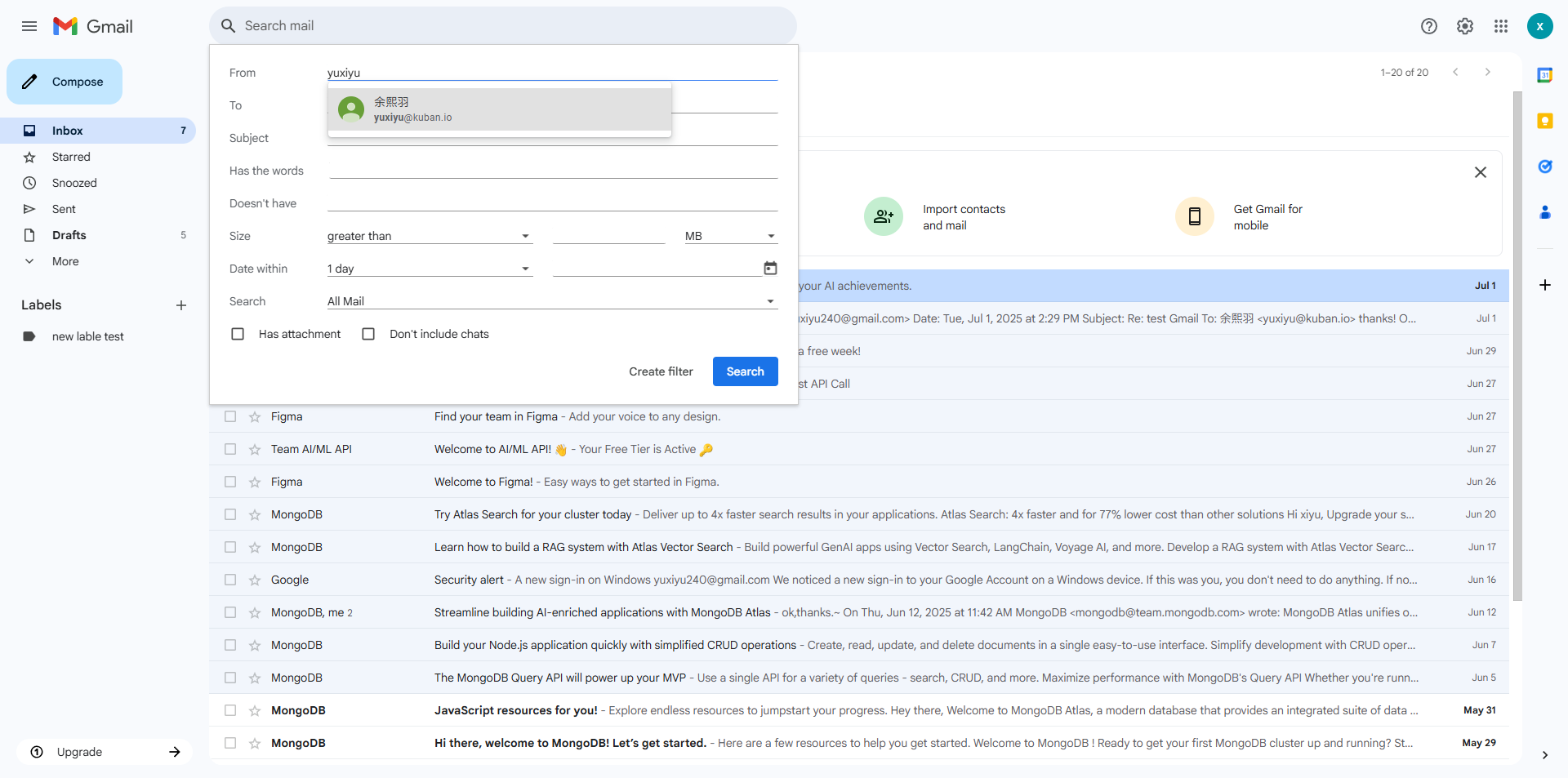Open the date picker calendar icon
1568x778 pixels.
(x=770, y=268)
